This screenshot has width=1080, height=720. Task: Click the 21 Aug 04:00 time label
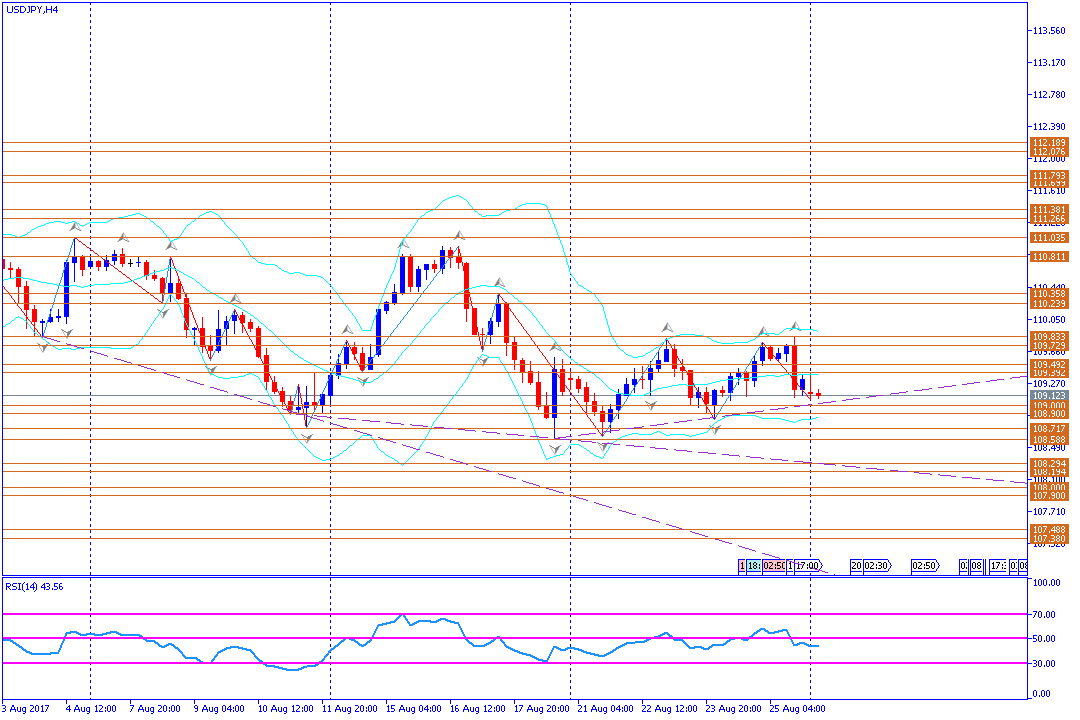[x=606, y=709]
